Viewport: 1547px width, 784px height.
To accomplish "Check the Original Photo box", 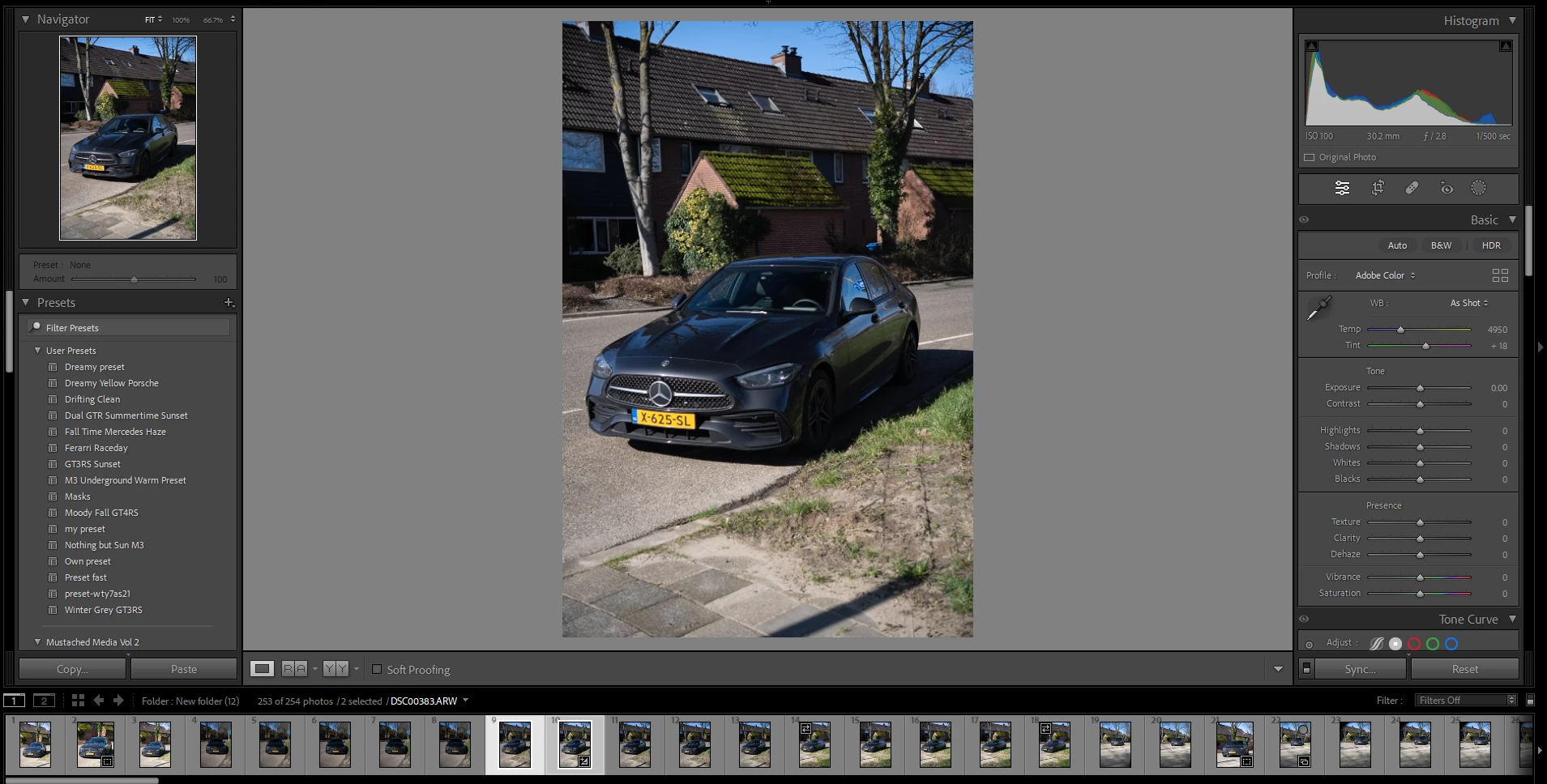I will point(1310,157).
